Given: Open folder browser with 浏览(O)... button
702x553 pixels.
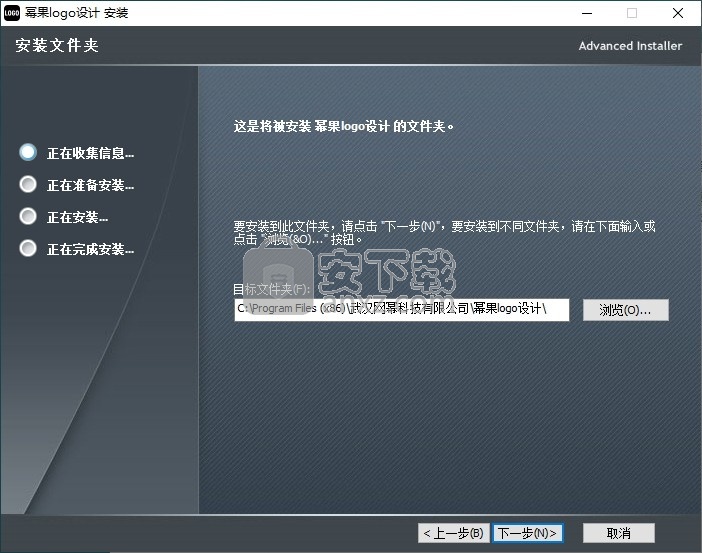Looking at the screenshot, I should point(625,310).
